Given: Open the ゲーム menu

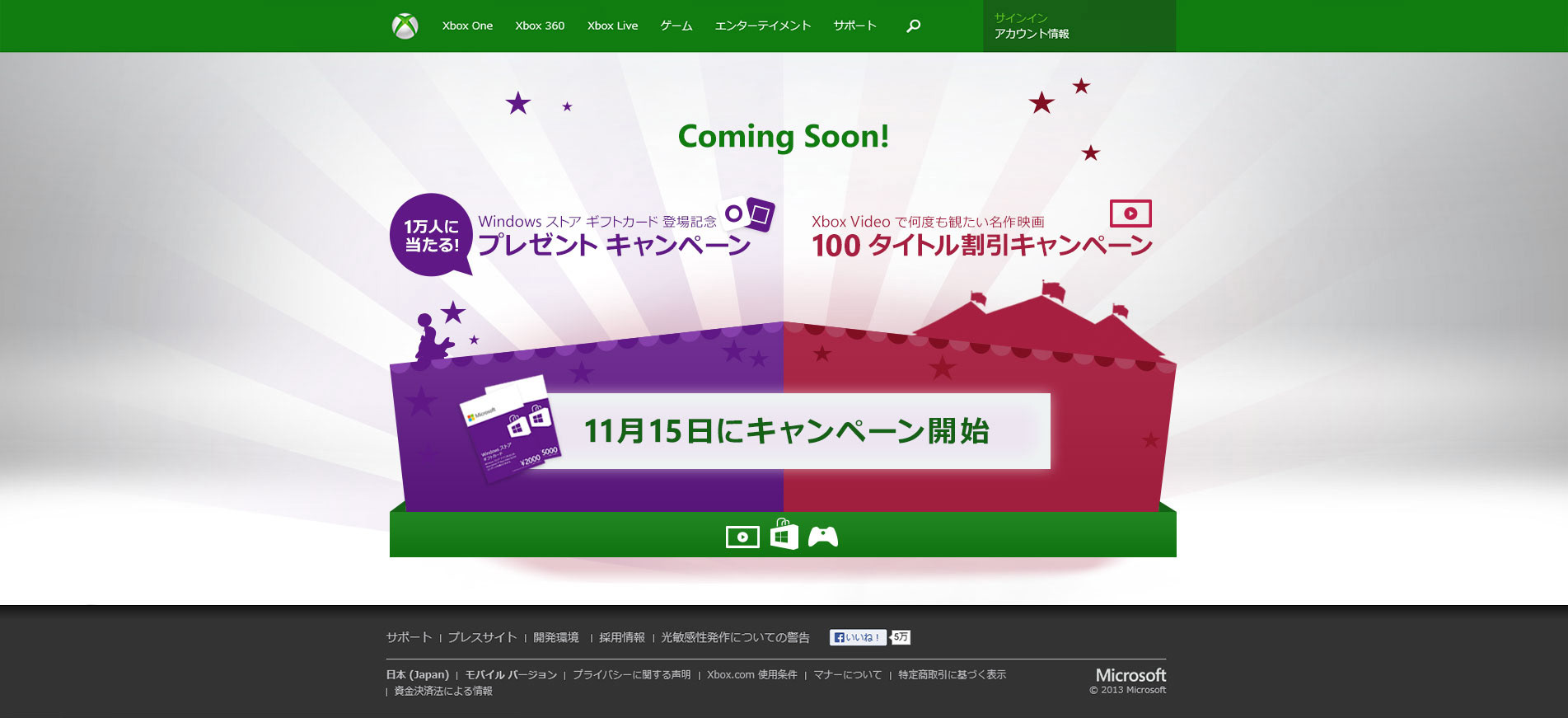Looking at the screenshot, I should pyautogui.click(x=676, y=26).
